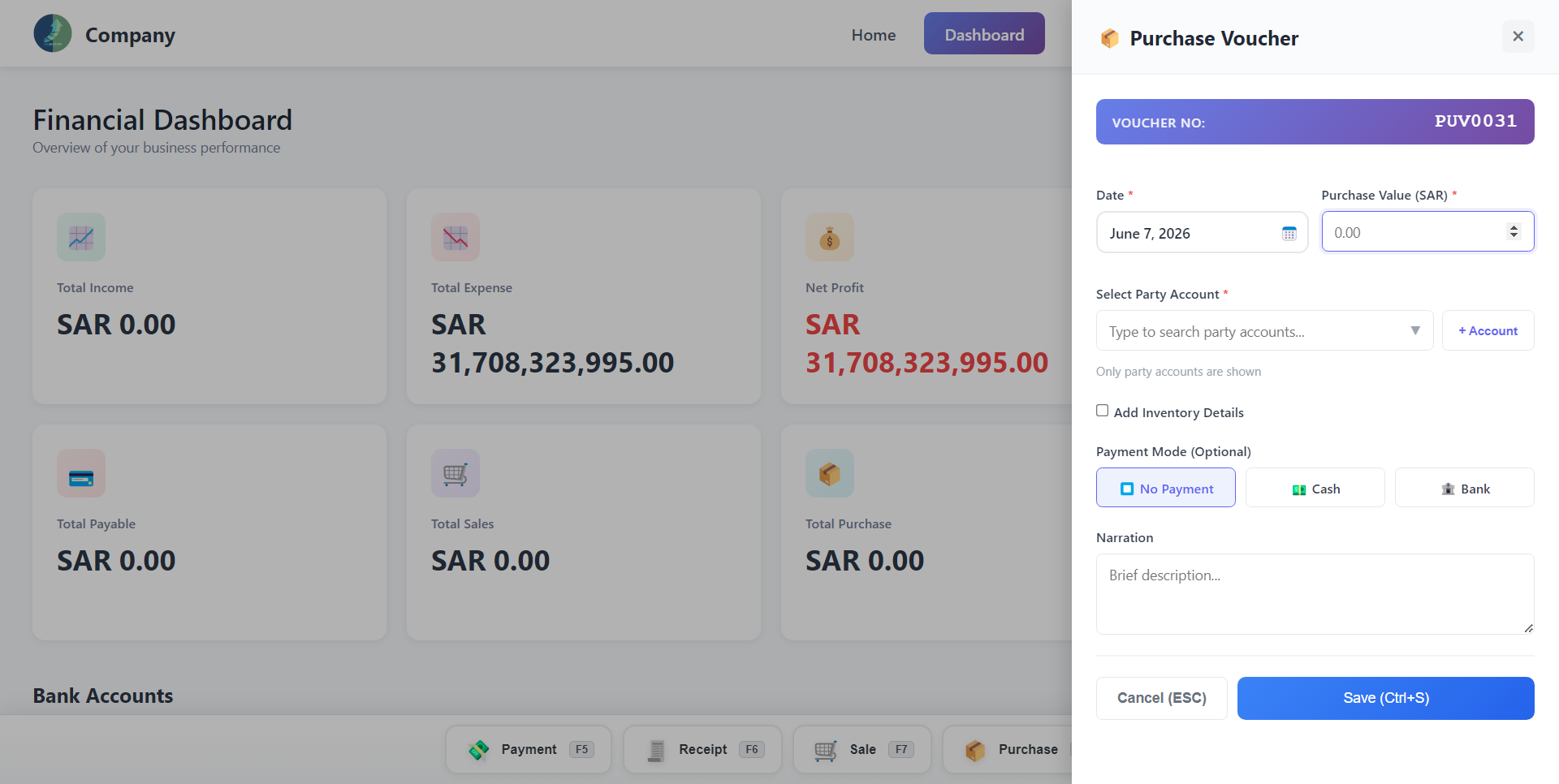1559x784 pixels.
Task: Focus the Narration text area
Action: pos(1315,594)
